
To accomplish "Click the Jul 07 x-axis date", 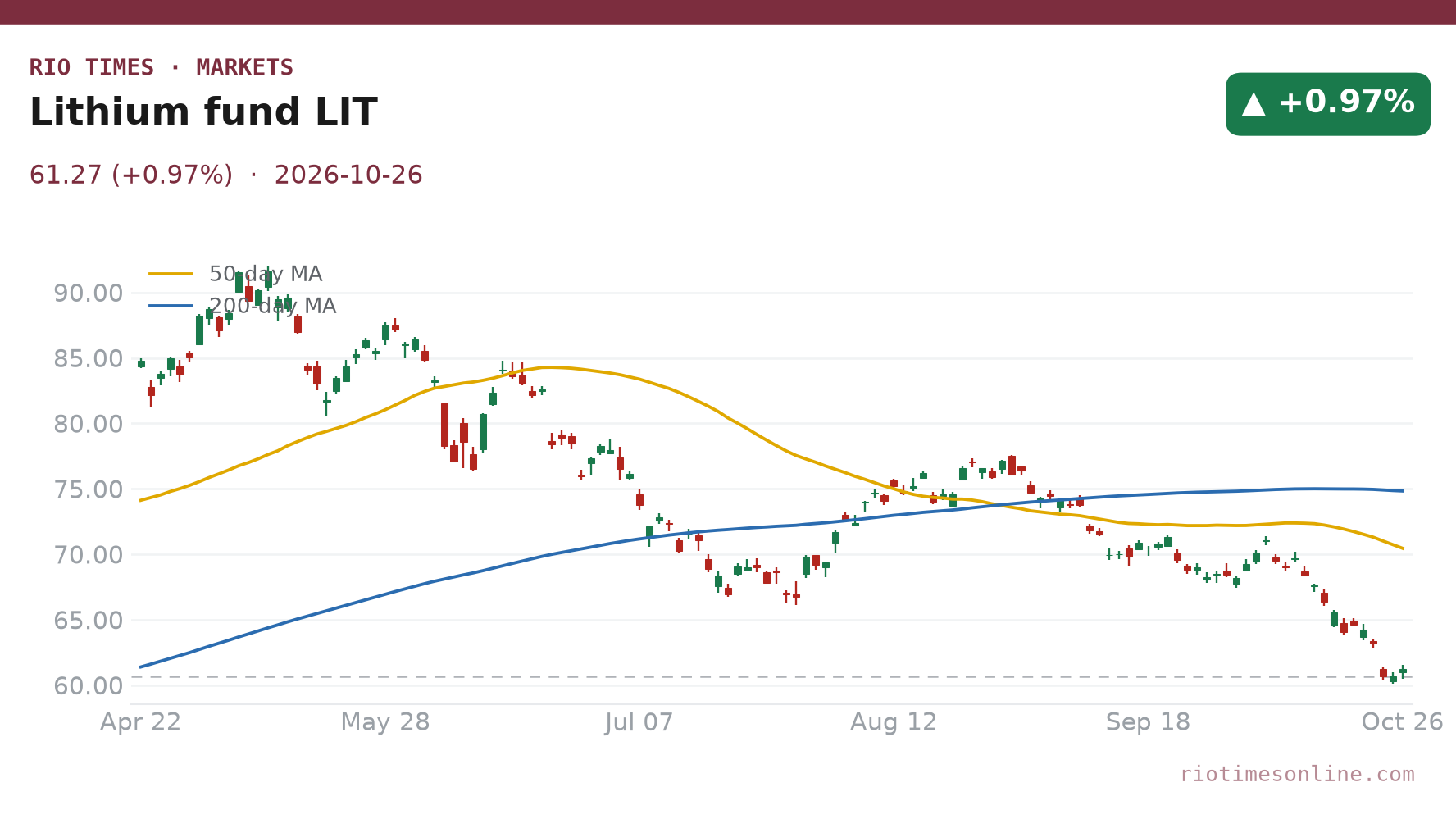I will (x=639, y=722).
